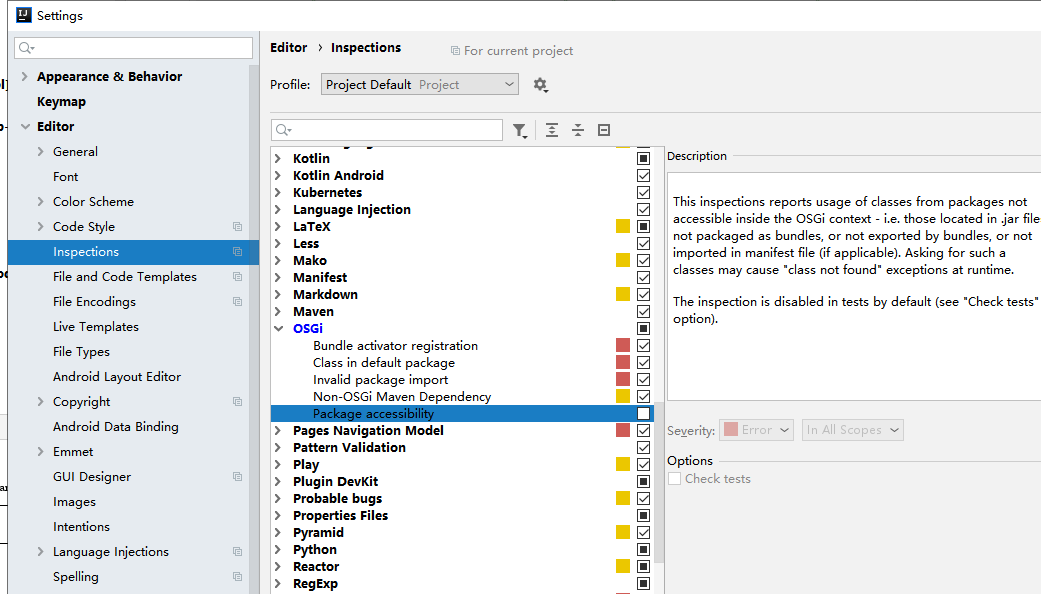Expand the Appearance & Behavior section
This screenshot has height=594, width=1041.
25,77
